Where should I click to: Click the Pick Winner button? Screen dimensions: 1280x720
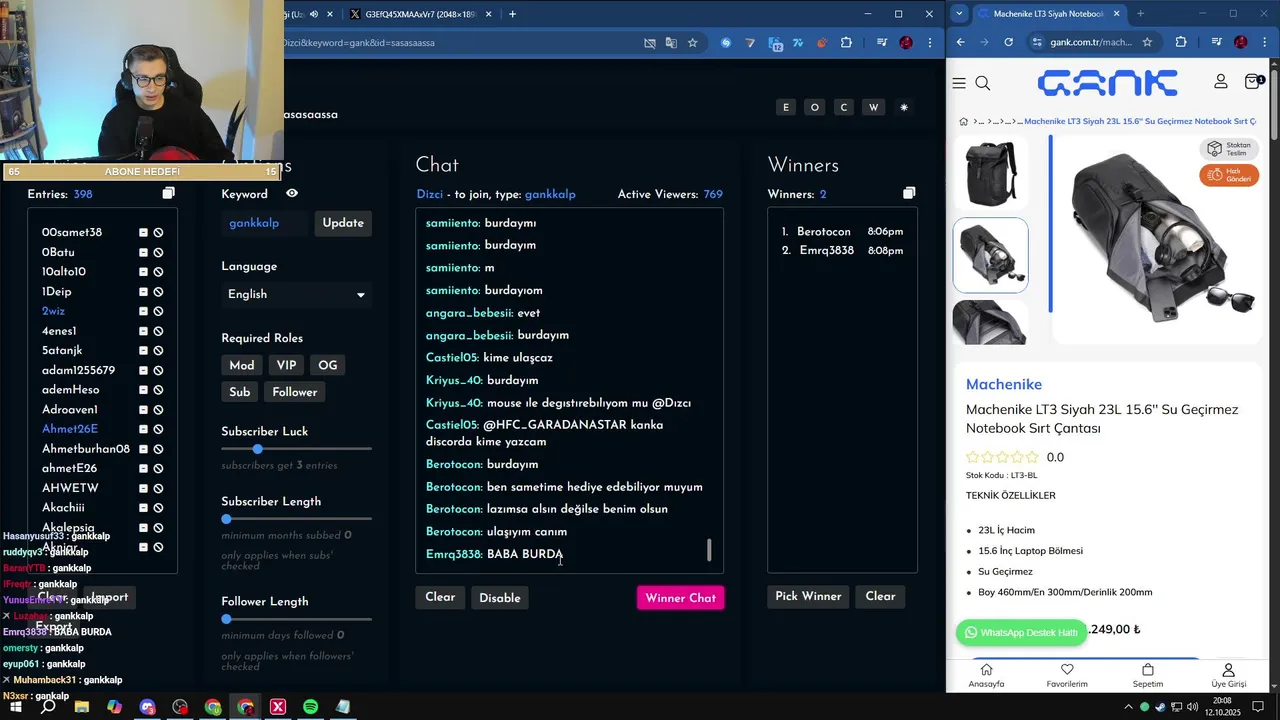point(808,596)
